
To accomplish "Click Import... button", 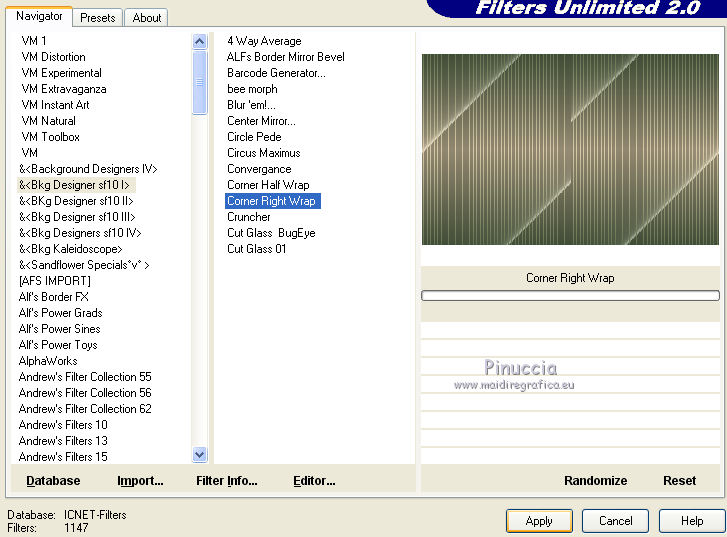I will (x=140, y=480).
